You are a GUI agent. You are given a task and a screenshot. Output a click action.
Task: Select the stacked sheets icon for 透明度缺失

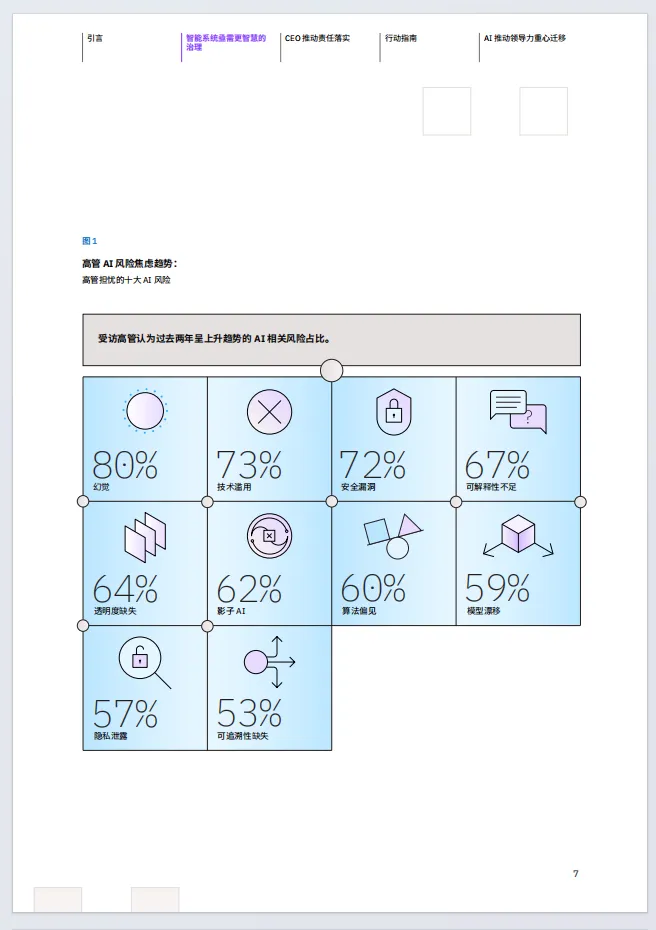point(145,538)
